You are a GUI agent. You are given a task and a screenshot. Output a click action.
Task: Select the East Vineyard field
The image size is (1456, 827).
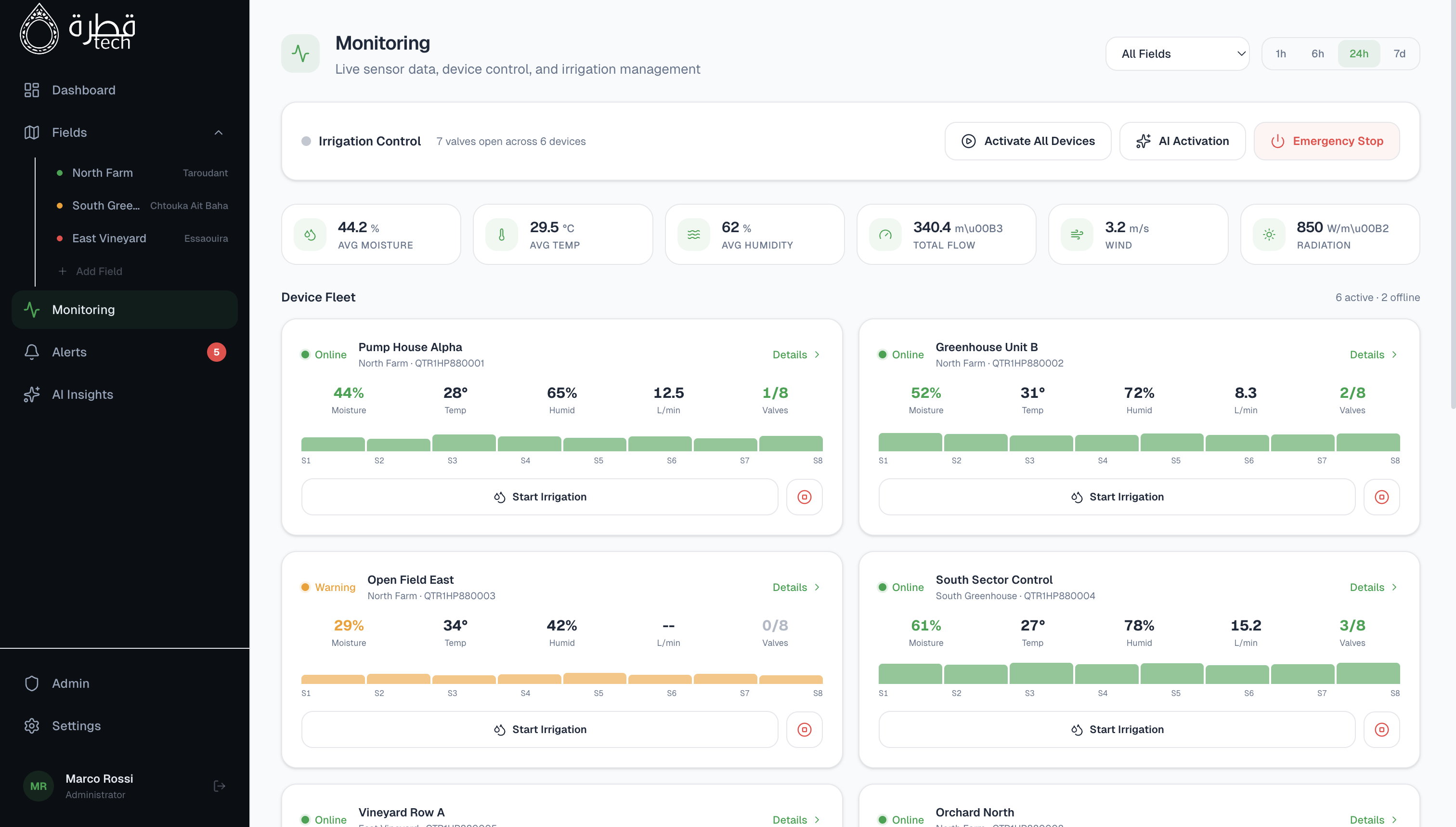109,238
